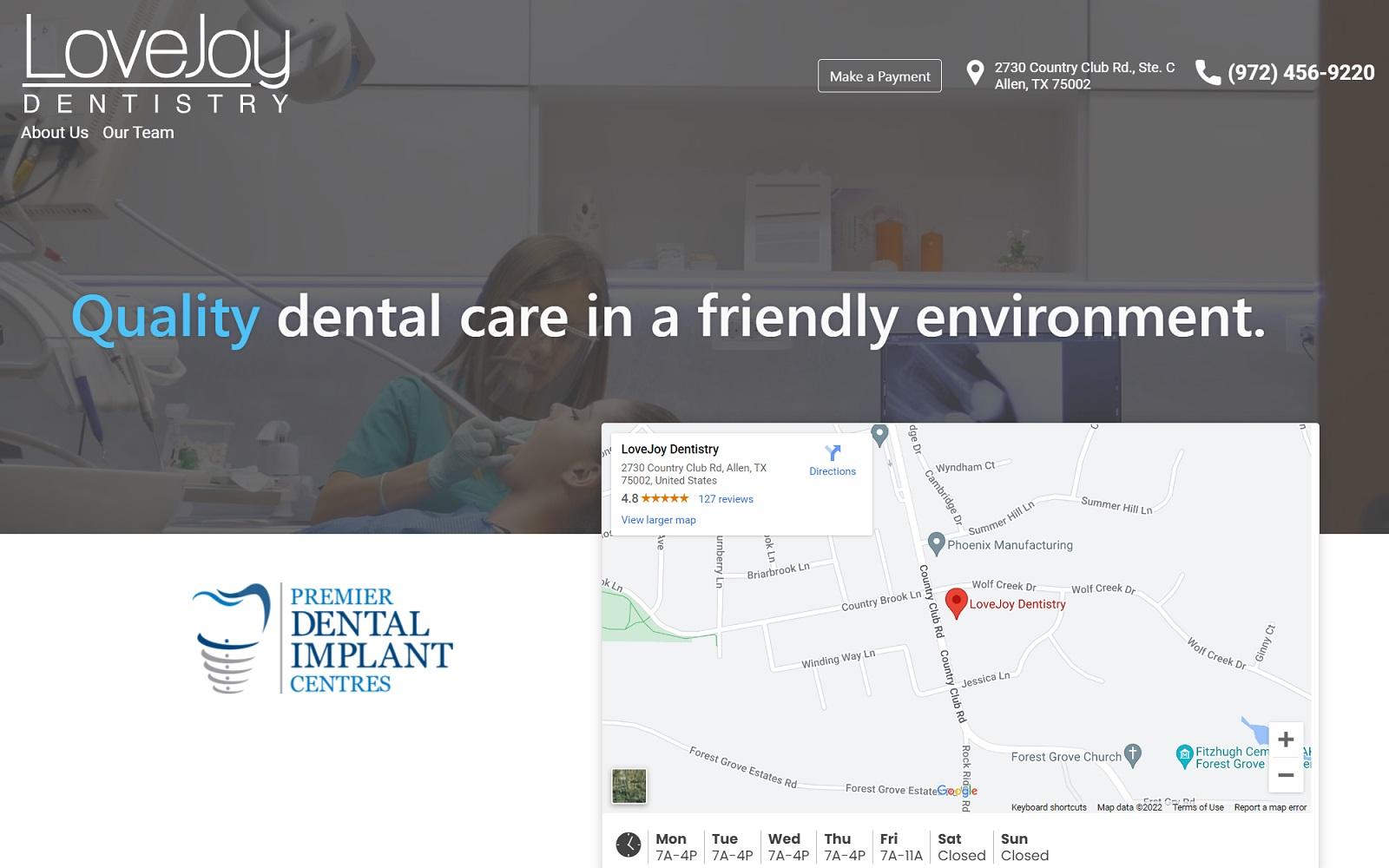The image size is (1389, 868).
Task: Click Report a map error
Action: point(1270,807)
